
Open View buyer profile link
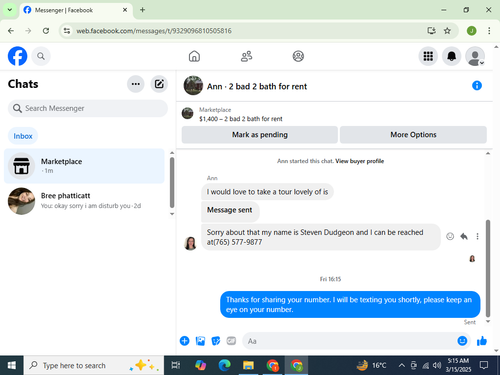359,161
